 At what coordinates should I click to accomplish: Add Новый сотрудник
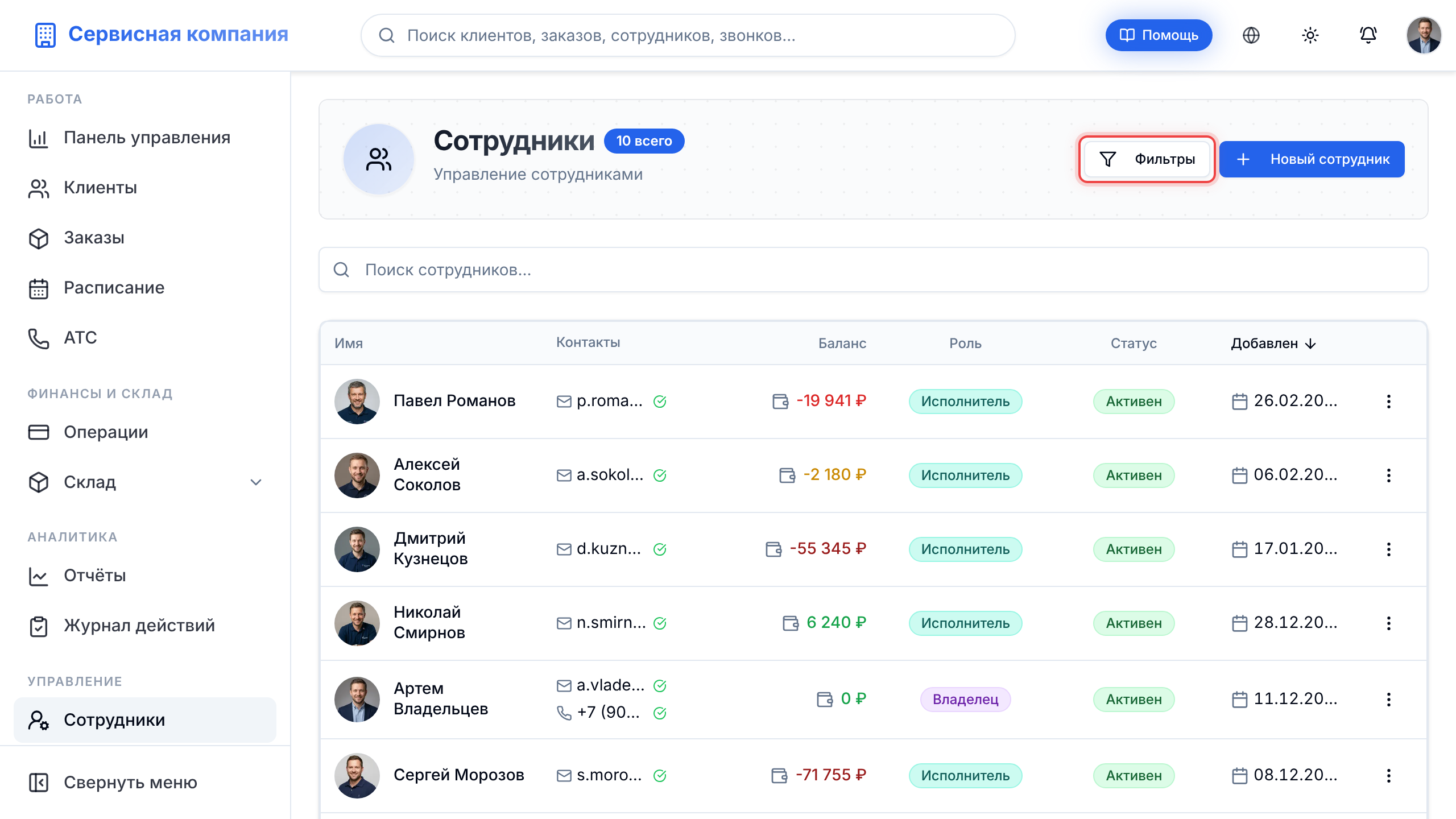(x=1312, y=159)
